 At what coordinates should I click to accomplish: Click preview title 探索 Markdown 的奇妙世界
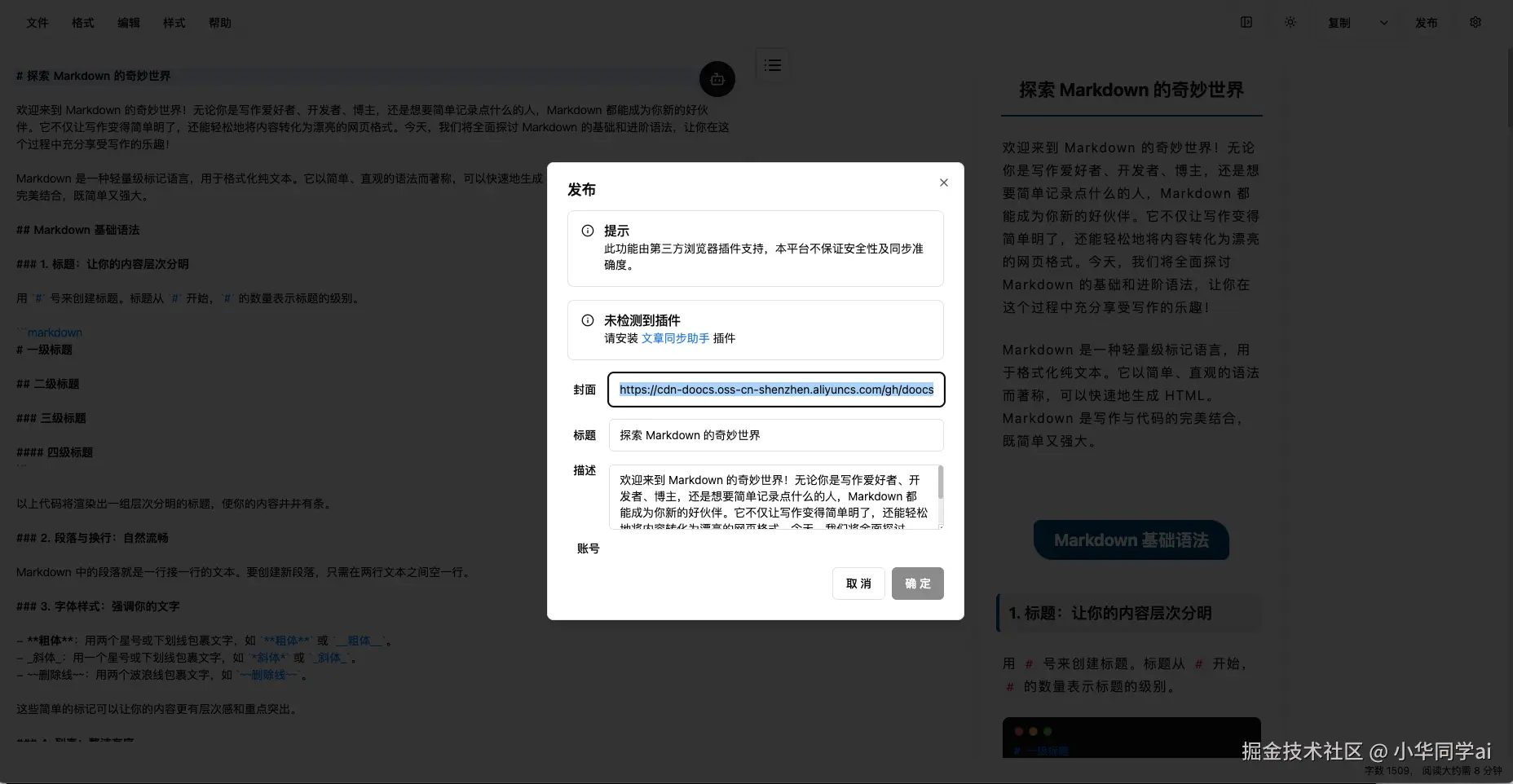pos(1131,90)
